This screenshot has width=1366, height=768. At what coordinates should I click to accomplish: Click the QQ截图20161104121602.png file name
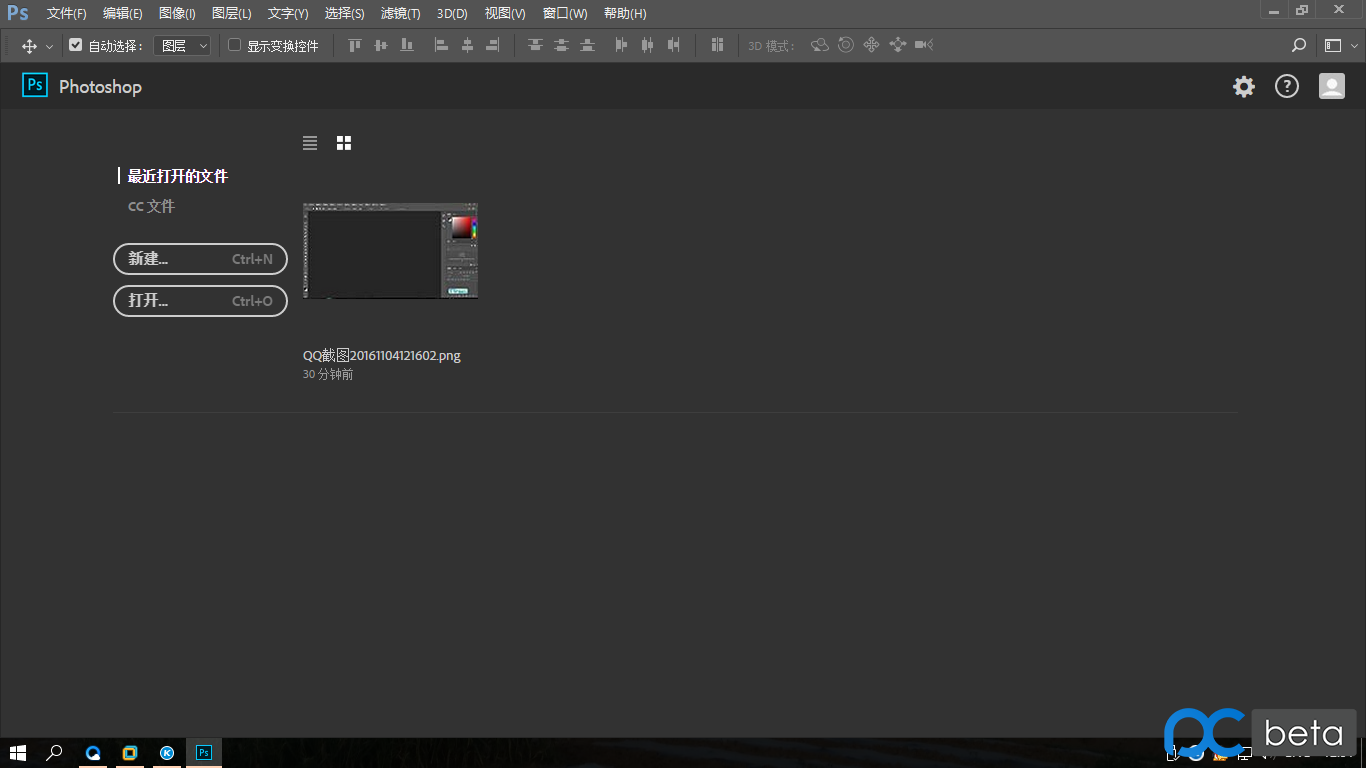pos(382,355)
